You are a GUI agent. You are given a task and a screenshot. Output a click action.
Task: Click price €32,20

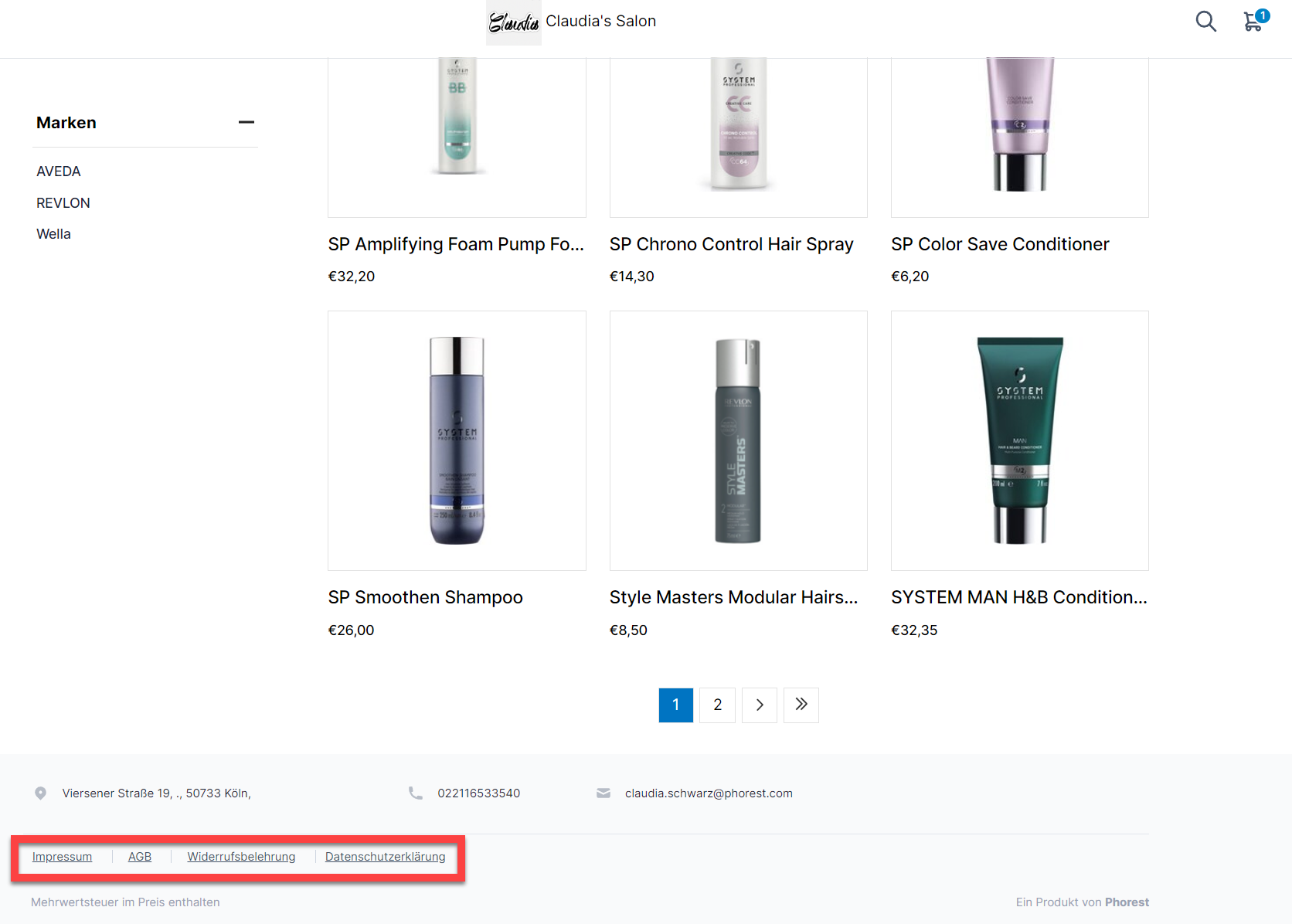click(351, 277)
